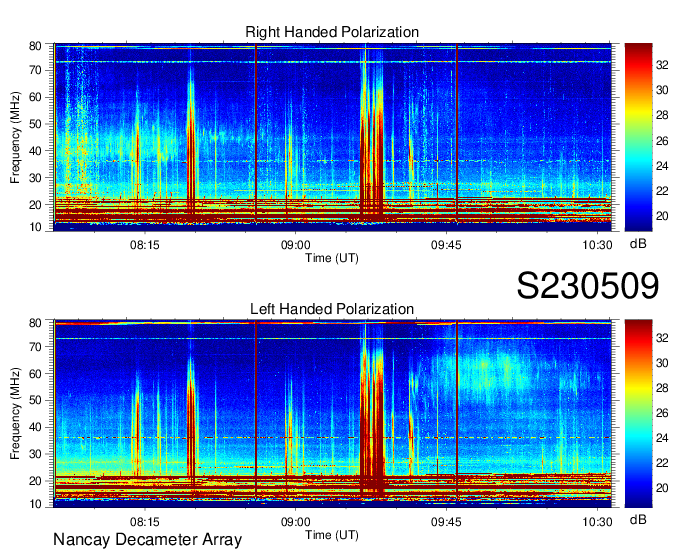This screenshot has width=680, height=552.
Task: Click the 10 frequency tick of top plot
Action: pyautogui.click(x=35, y=227)
